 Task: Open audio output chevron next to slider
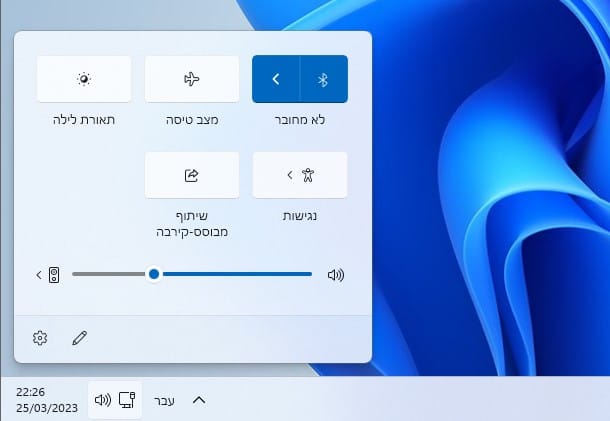39,275
